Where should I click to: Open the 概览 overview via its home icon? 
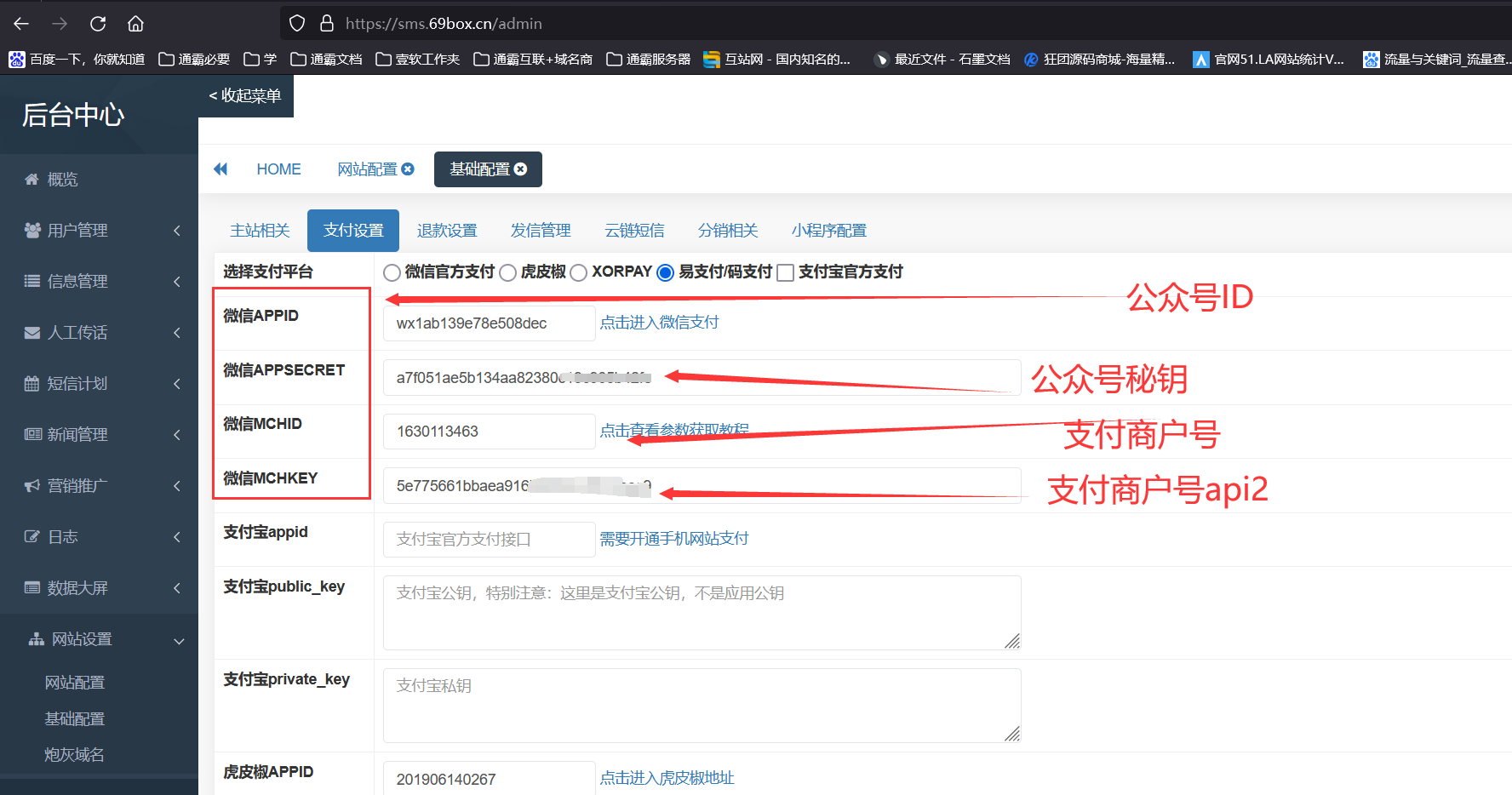31,179
